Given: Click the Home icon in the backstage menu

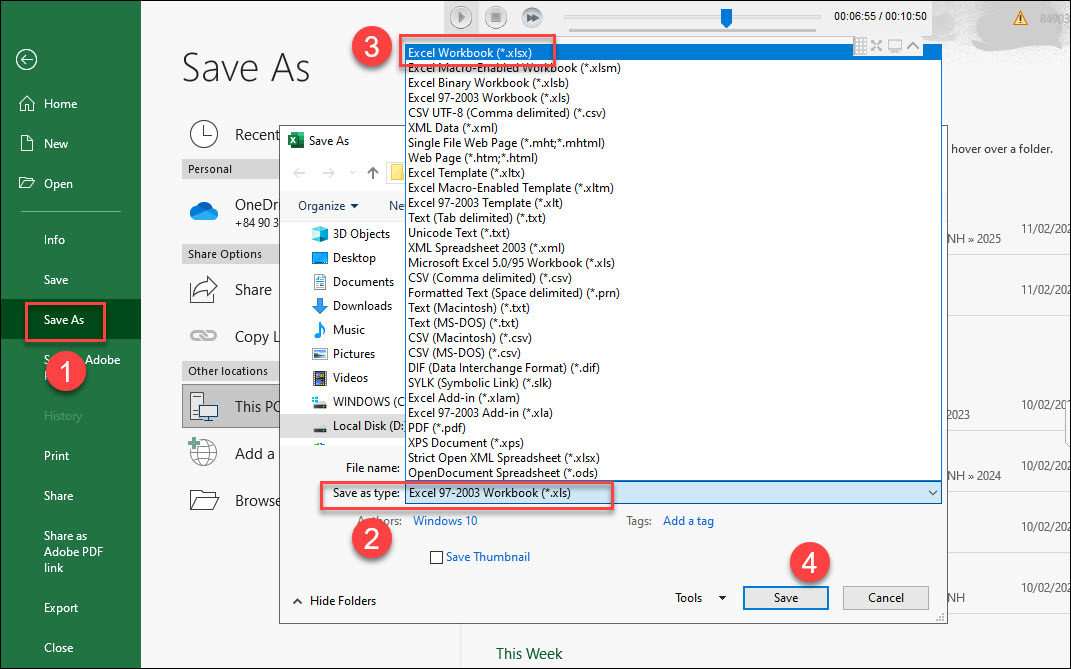Looking at the screenshot, I should click(27, 104).
